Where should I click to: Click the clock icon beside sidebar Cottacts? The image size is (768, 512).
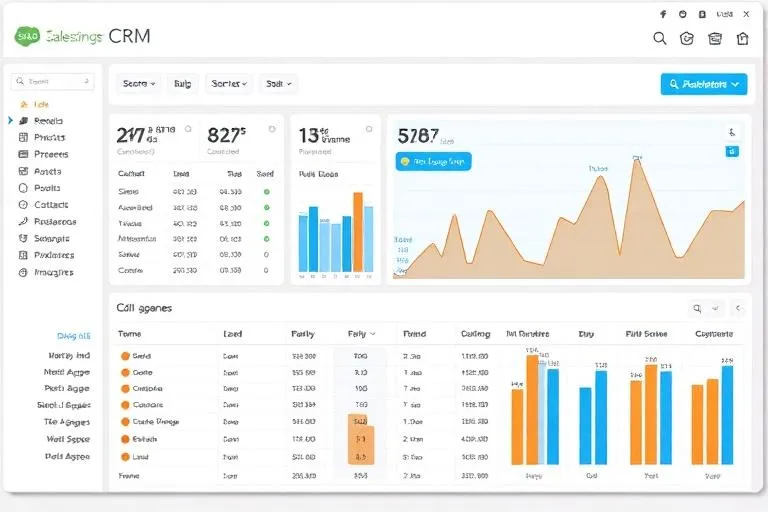pos(23,205)
